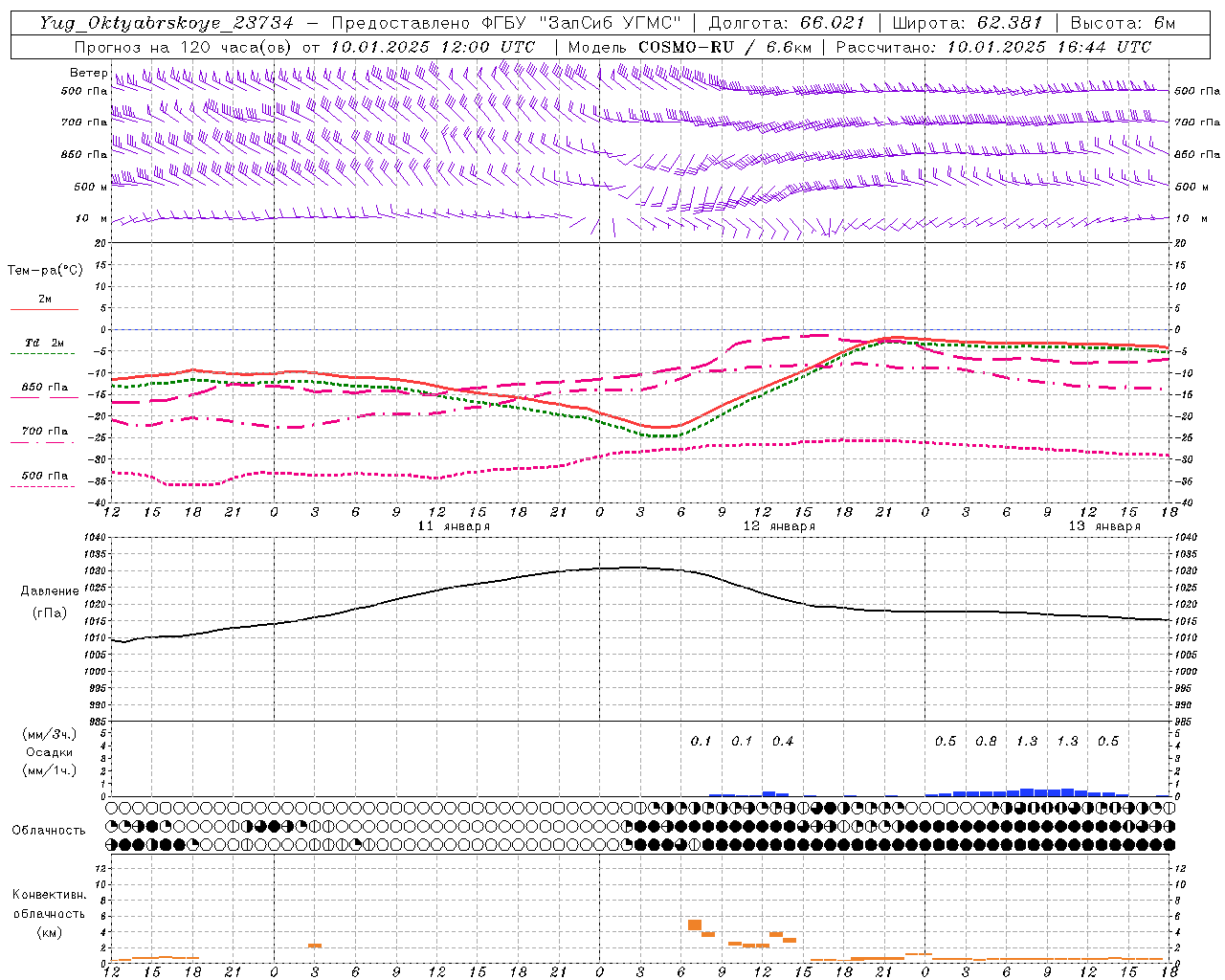Click the small orange bar at 3h on 11 января
1225x980 pixels.
[315, 946]
